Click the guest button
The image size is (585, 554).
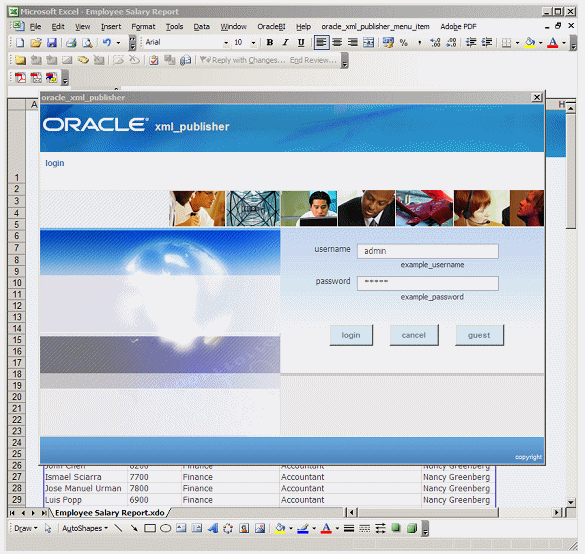coord(479,335)
